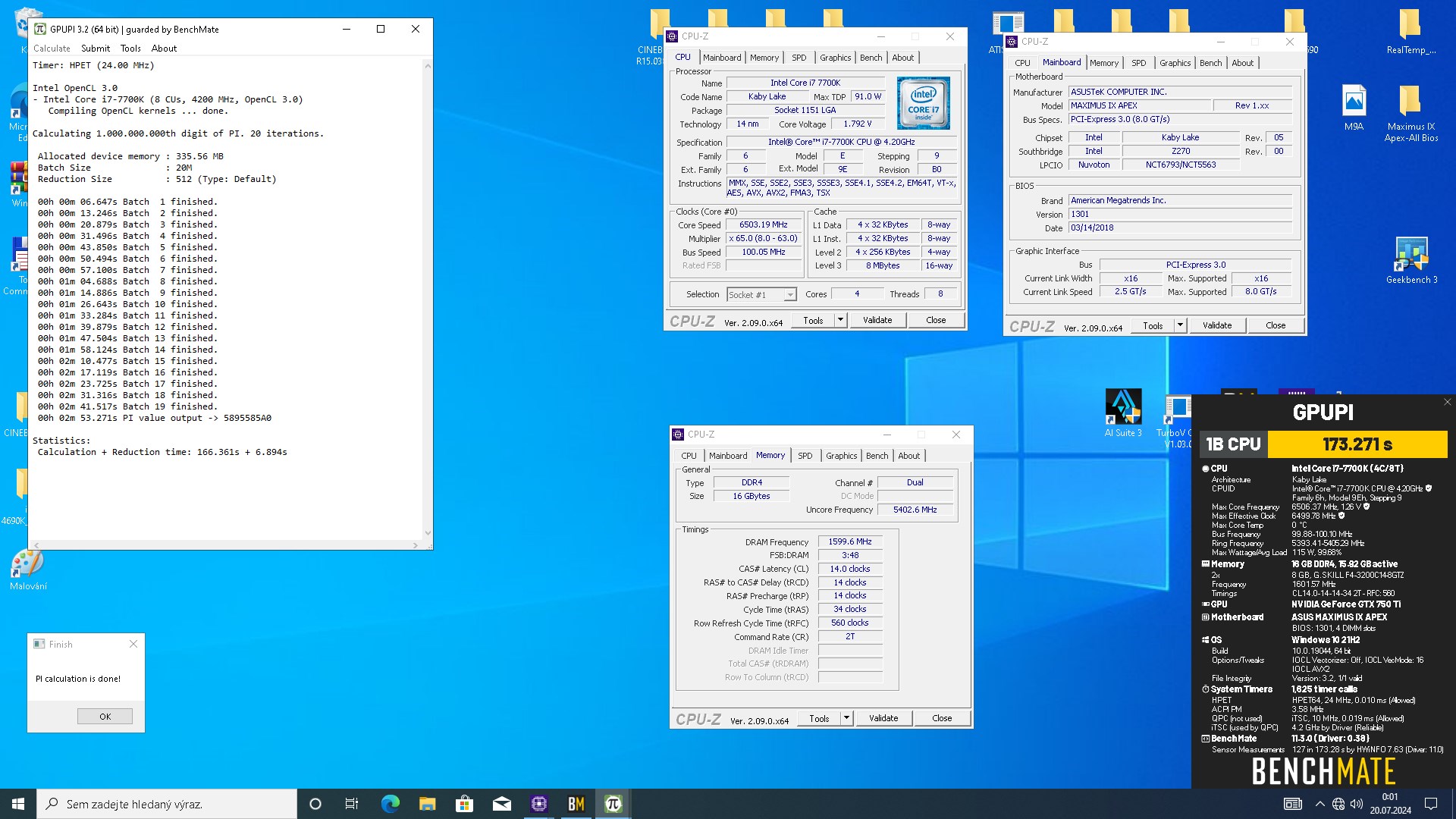Switch to Memory tab in CPU window
1456x819 pixels.
(x=764, y=58)
